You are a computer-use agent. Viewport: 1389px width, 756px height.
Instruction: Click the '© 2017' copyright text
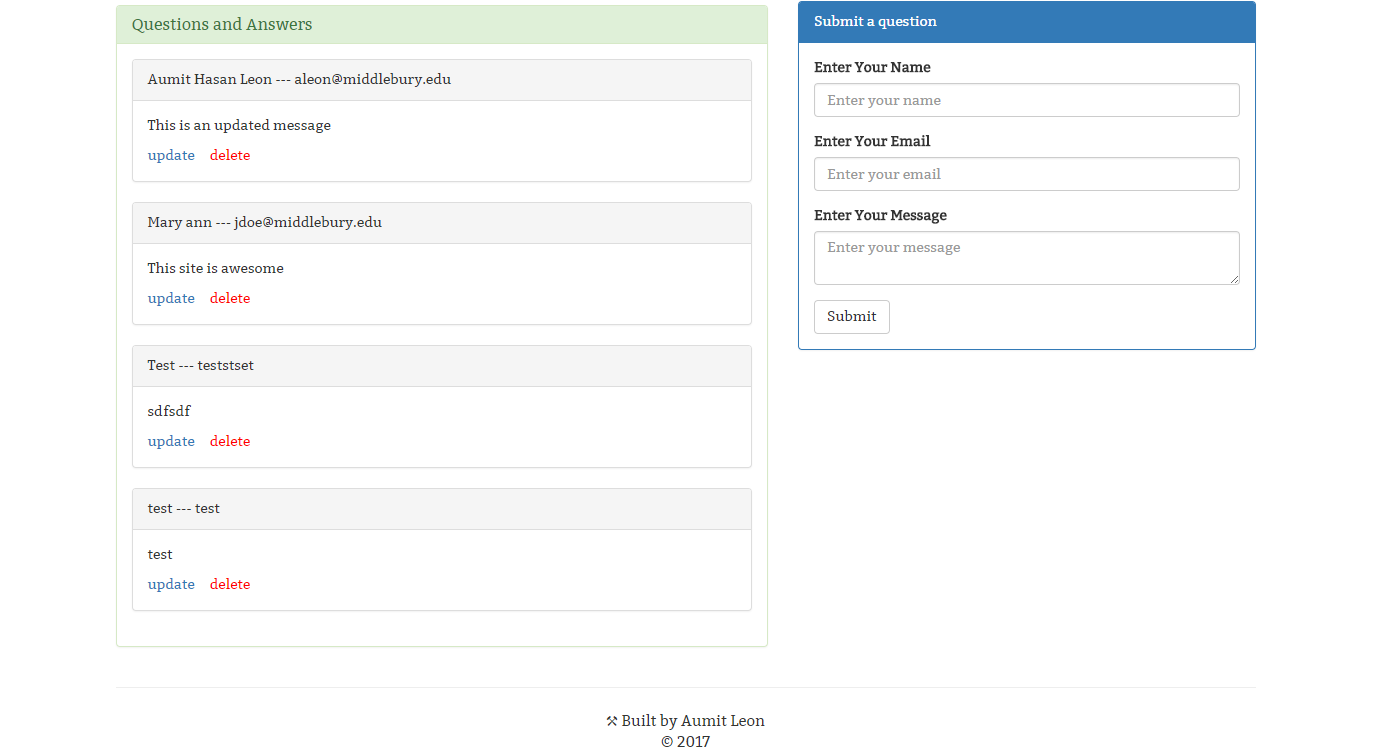coord(685,742)
